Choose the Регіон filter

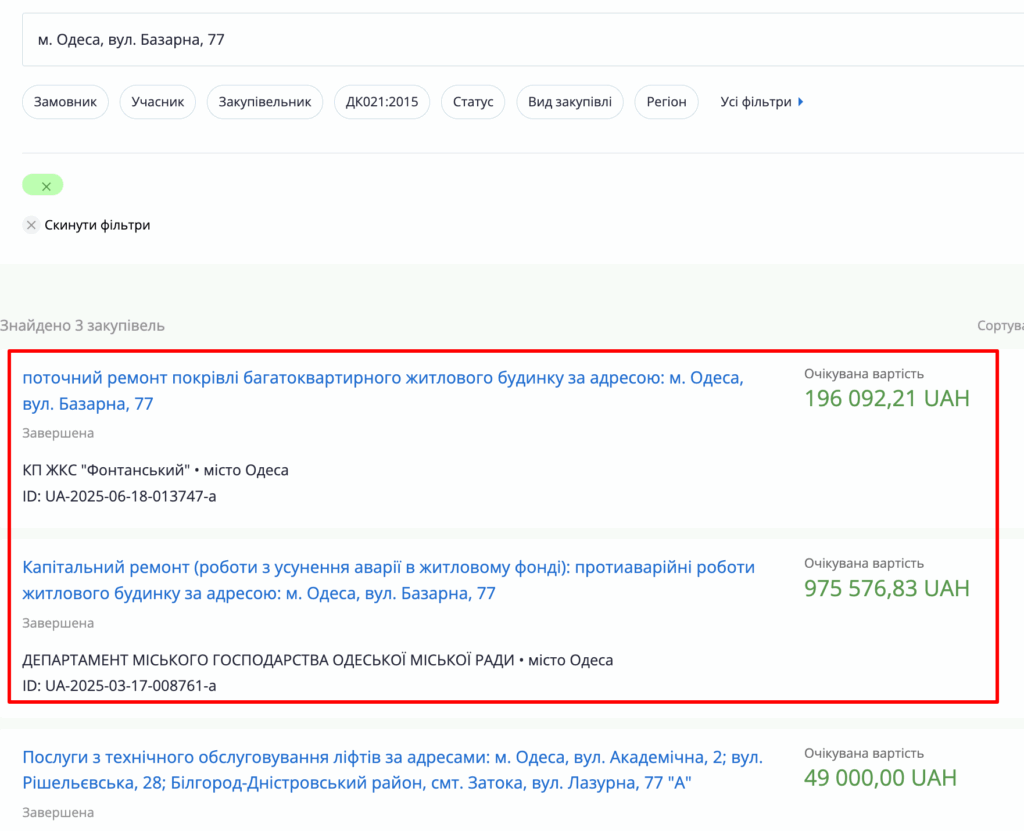pyautogui.click(x=666, y=102)
